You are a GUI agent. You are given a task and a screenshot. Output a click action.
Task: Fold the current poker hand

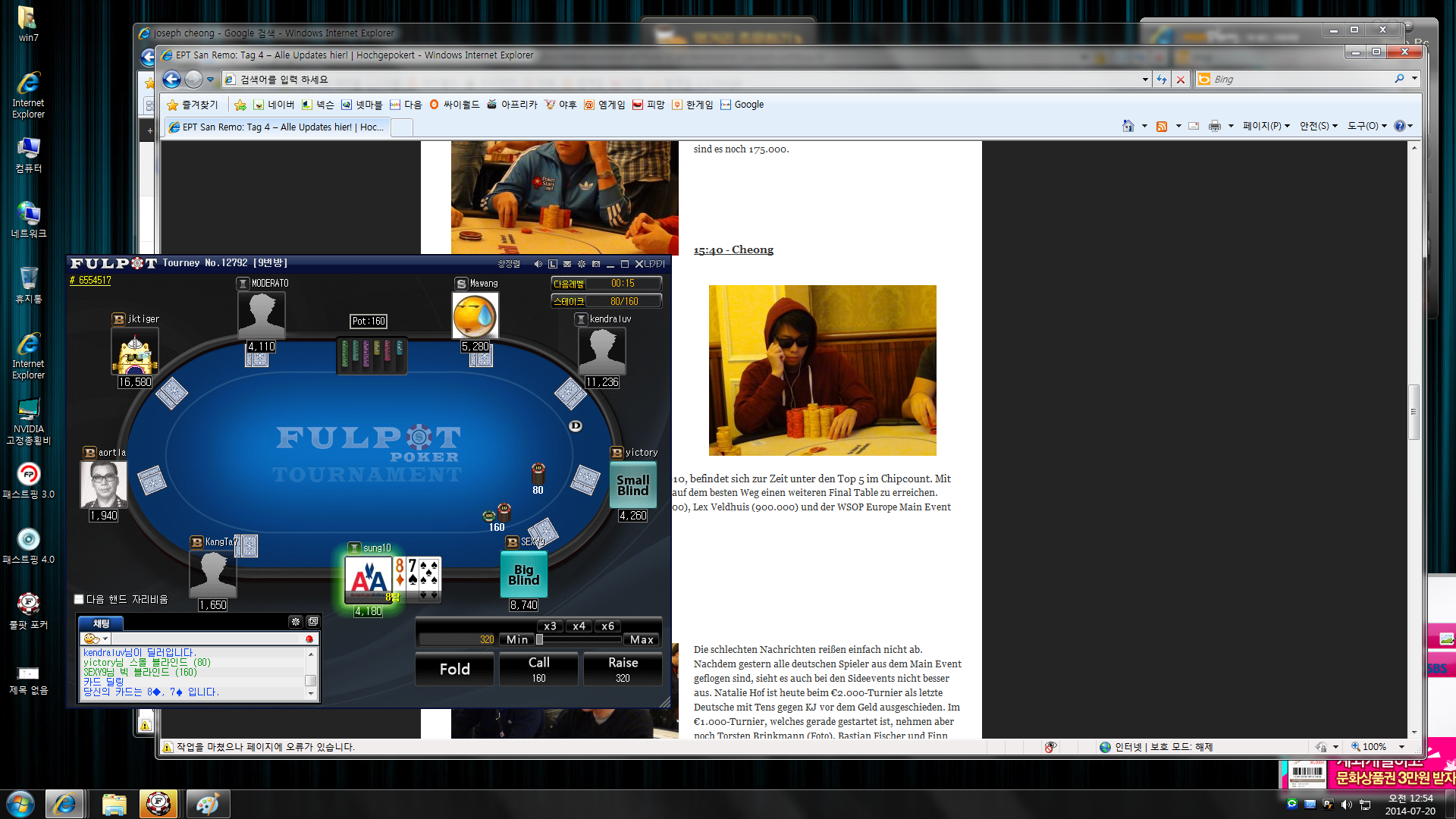(455, 669)
